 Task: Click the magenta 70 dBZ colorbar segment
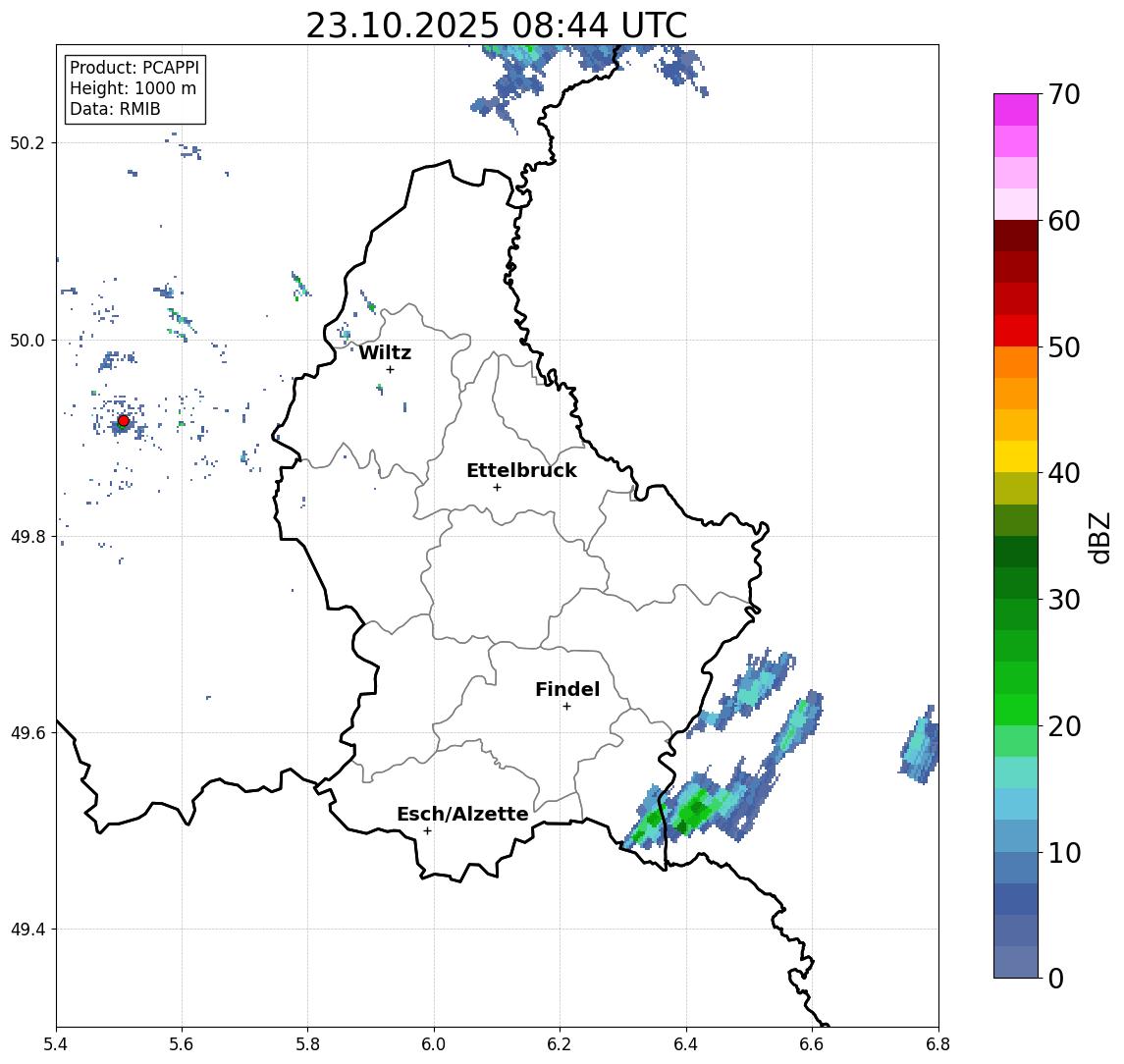pyautogui.click(x=1016, y=110)
